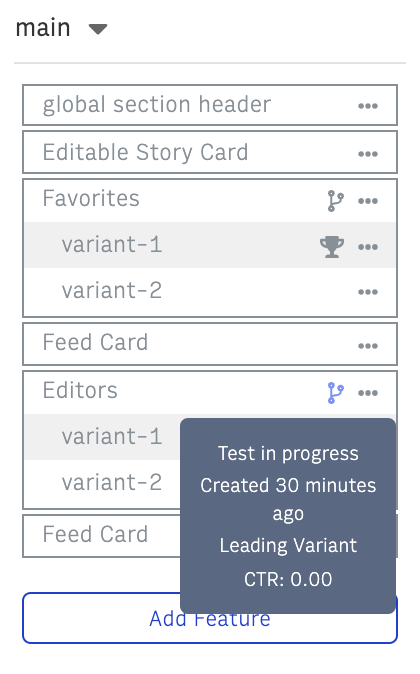Click the blue branch icon on Editors
The height and width of the screenshot is (674, 420).
[335, 393]
